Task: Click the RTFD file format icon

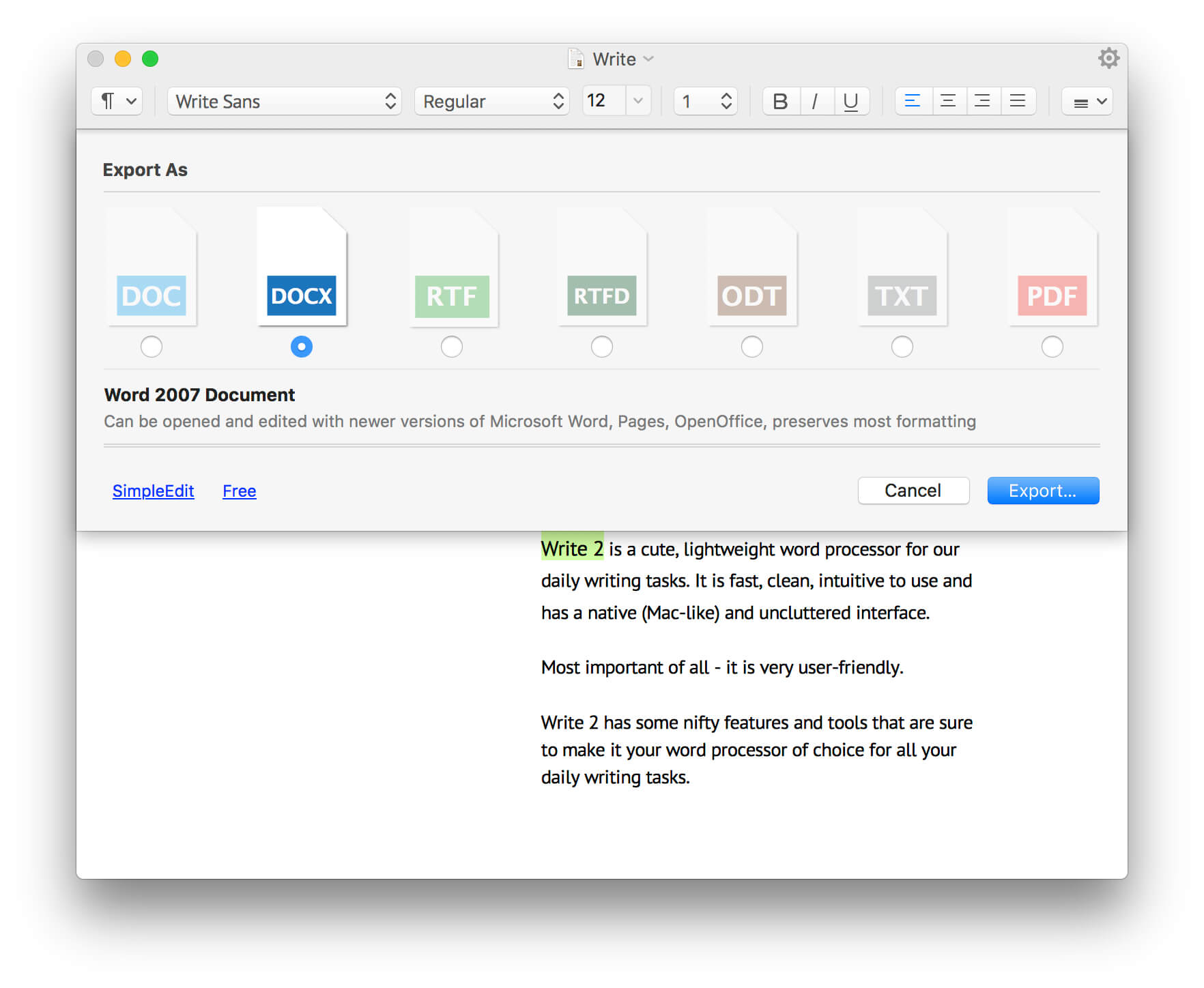Action: click(602, 267)
